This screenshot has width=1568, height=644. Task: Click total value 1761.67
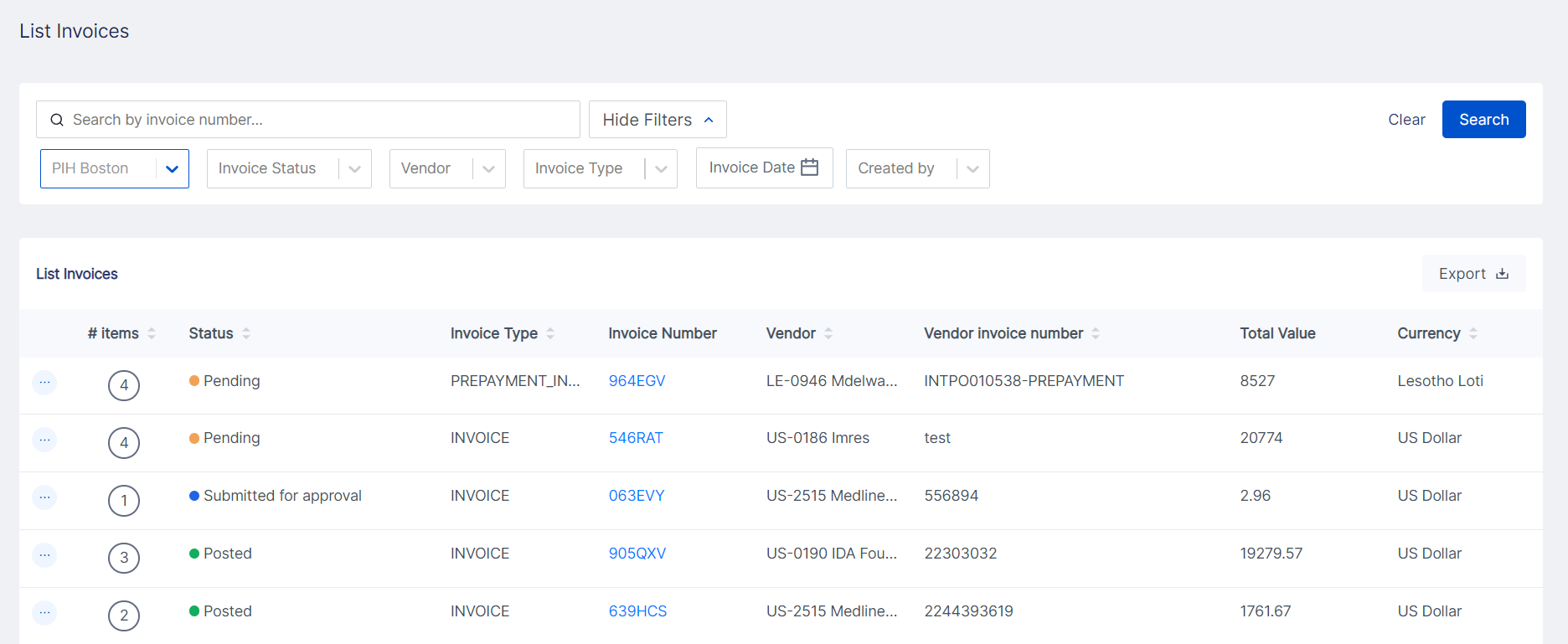point(1266,611)
